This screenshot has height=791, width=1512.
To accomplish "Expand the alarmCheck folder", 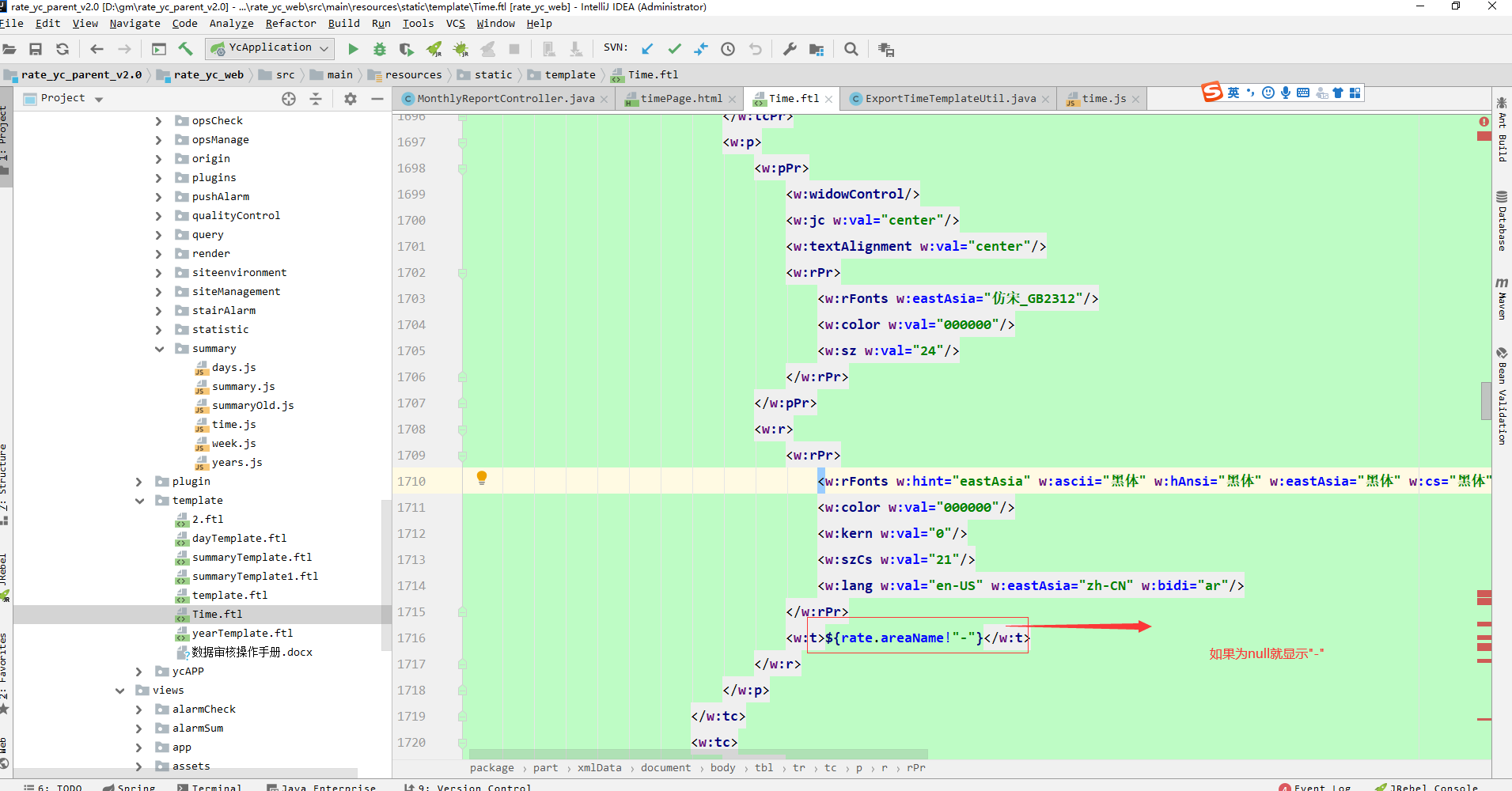I will (x=139, y=710).
